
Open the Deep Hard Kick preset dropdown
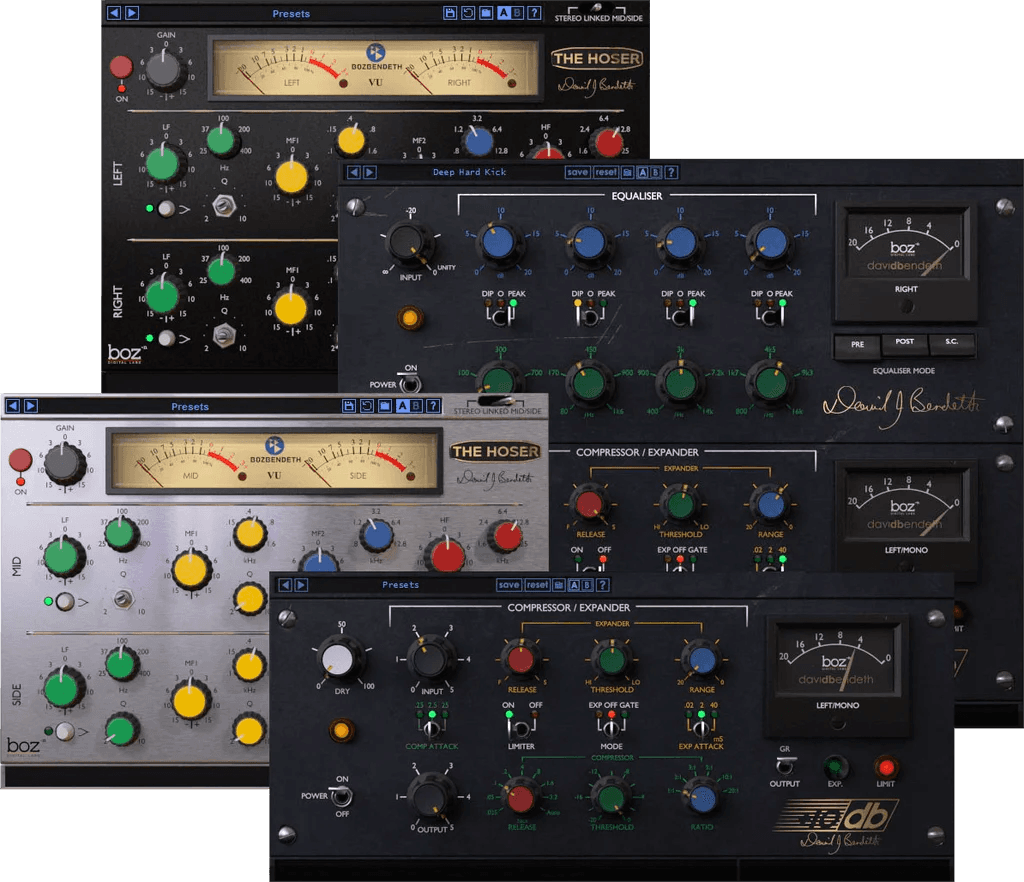tap(469, 172)
